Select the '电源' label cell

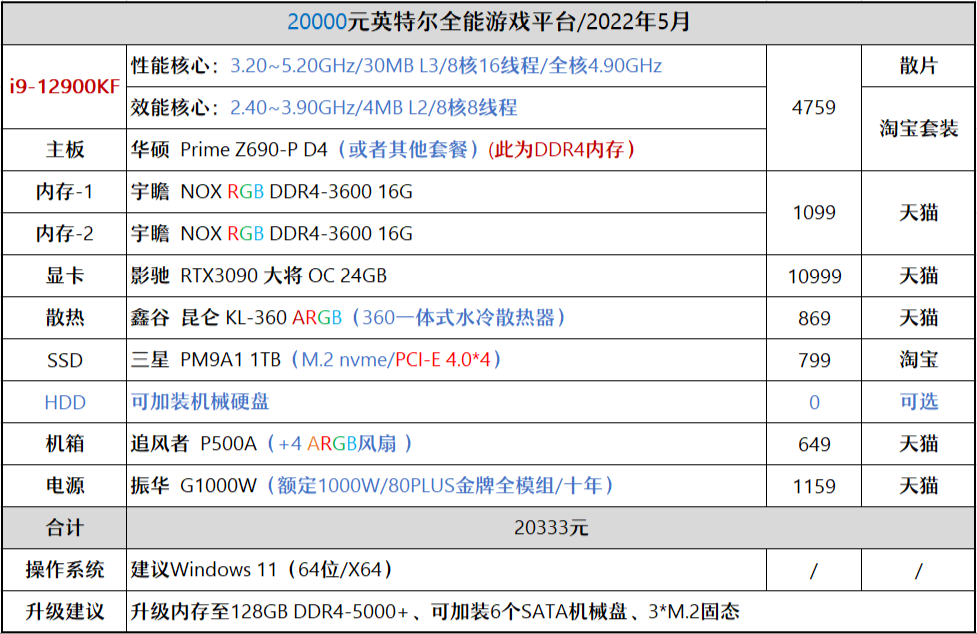[x=65, y=486]
